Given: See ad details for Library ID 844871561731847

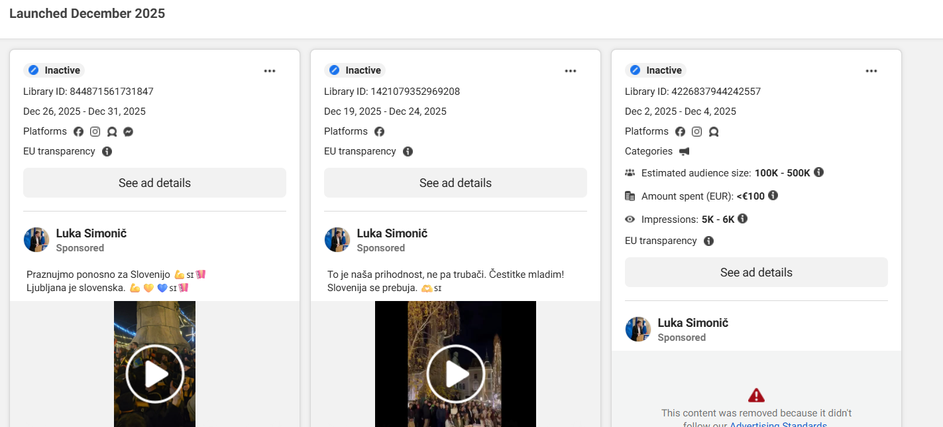Looking at the screenshot, I should (x=154, y=183).
